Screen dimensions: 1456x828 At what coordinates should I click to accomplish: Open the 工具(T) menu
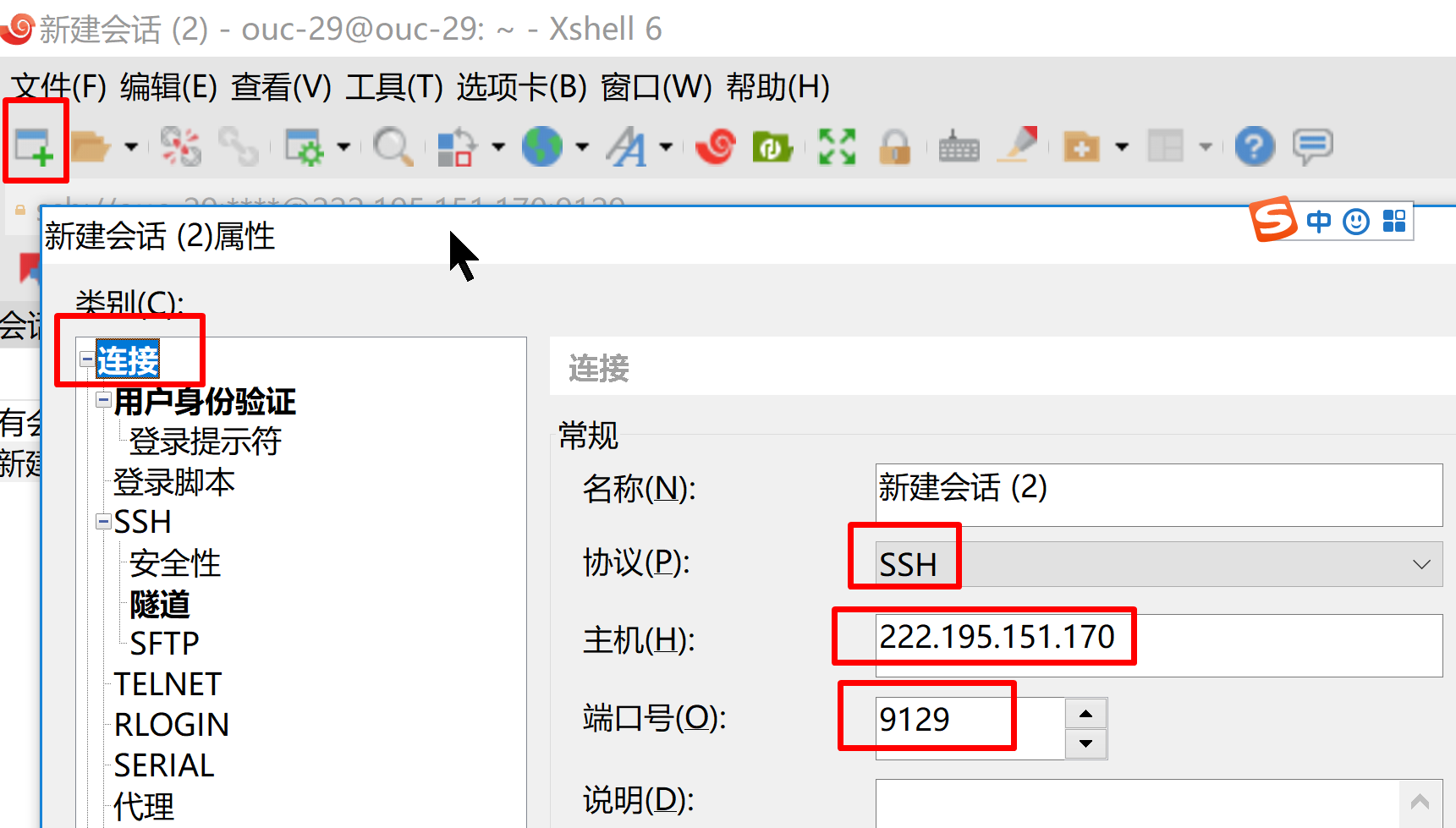click(394, 86)
